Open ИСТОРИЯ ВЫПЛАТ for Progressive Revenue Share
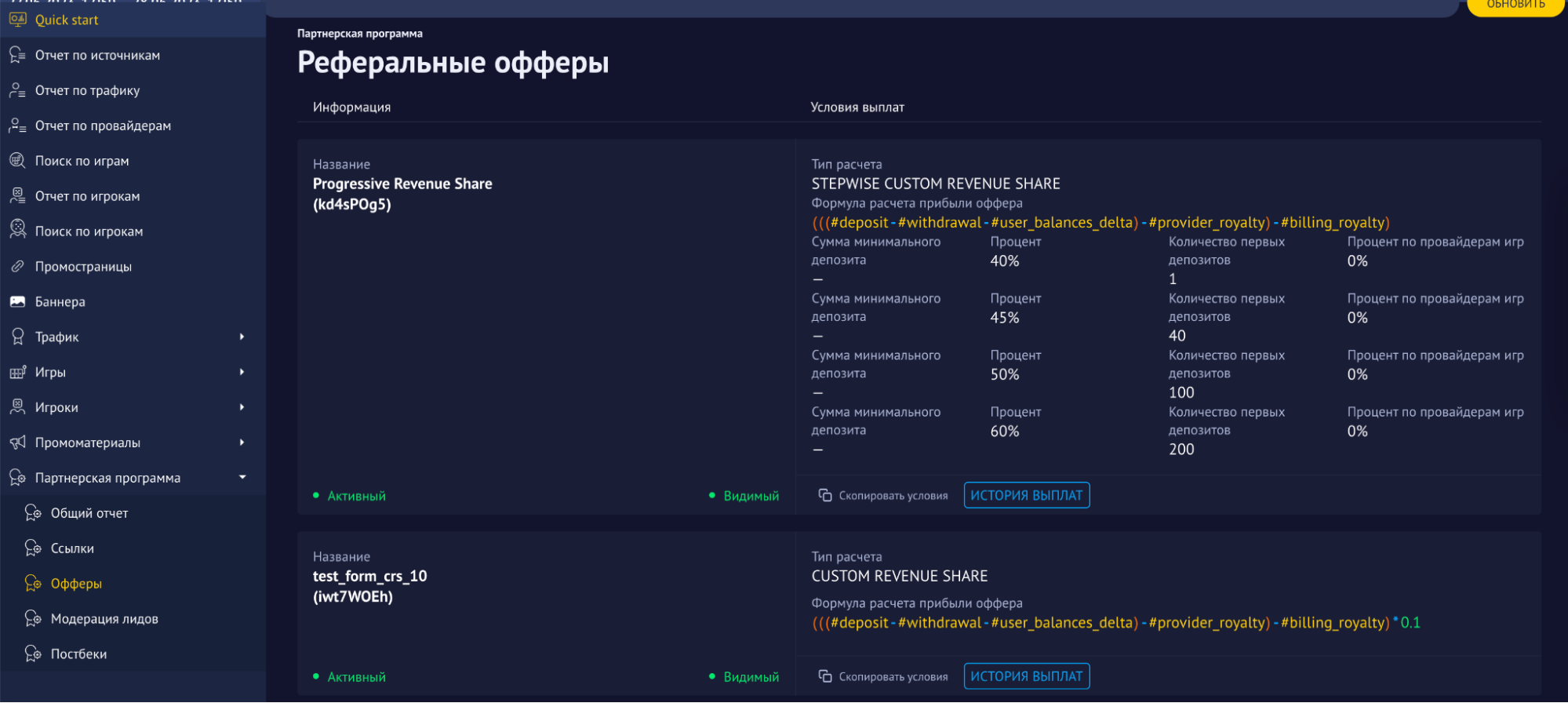The width and height of the screenshot is (1568, 703). pyautogui.click(x=1026, y=495)
